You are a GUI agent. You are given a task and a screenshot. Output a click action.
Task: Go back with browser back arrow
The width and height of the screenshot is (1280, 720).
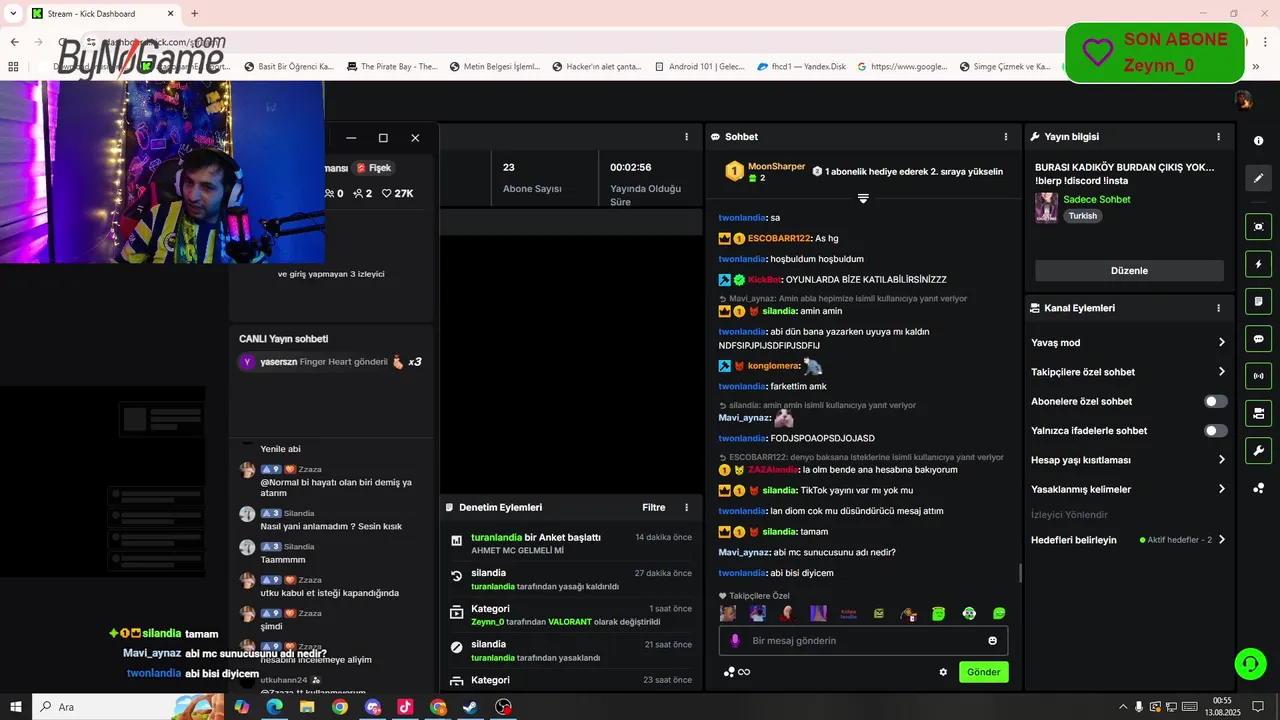[14, 42]
